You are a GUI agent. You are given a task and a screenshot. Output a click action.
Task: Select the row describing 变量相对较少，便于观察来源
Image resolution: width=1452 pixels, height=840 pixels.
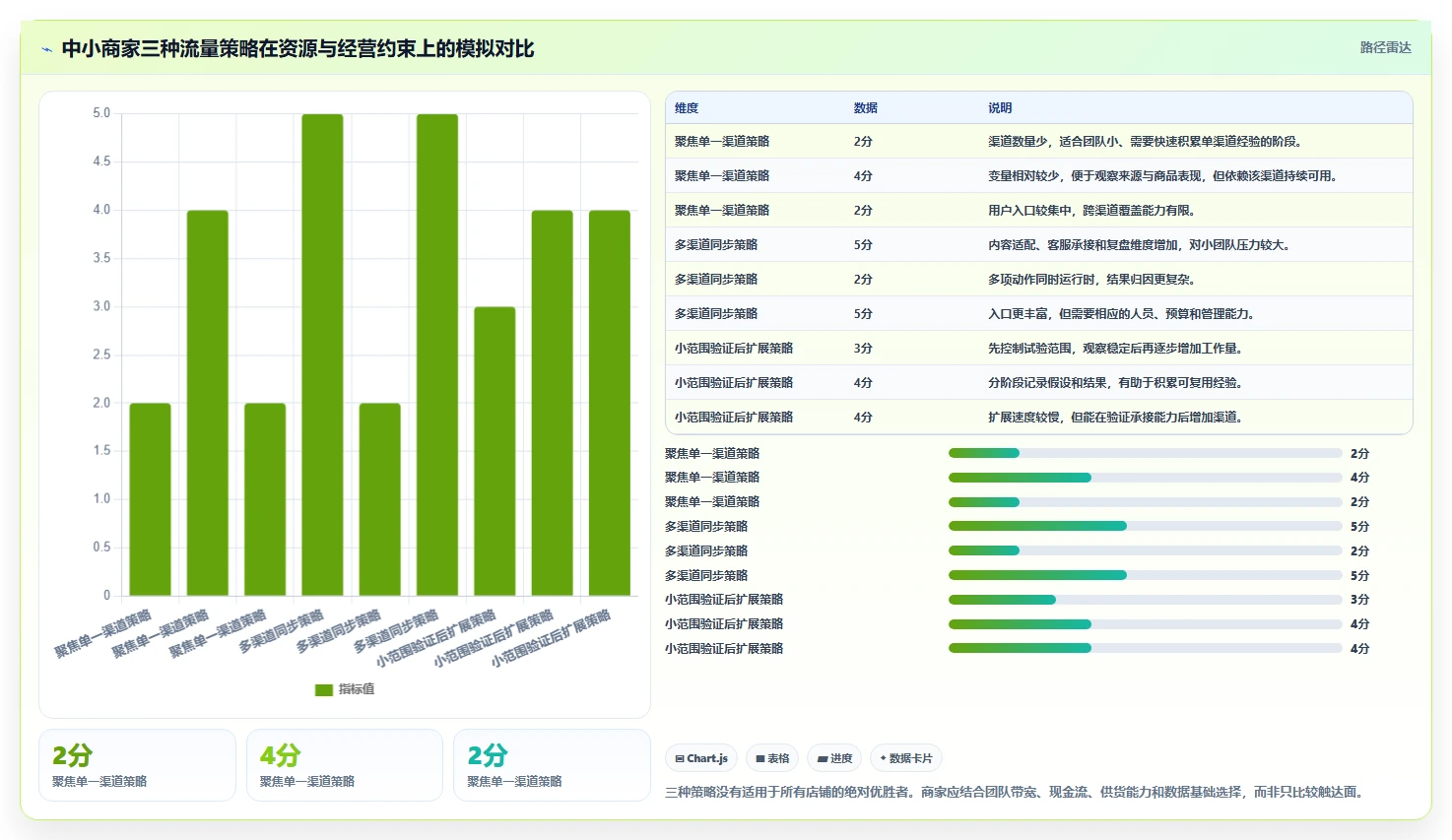[1039, 176]
